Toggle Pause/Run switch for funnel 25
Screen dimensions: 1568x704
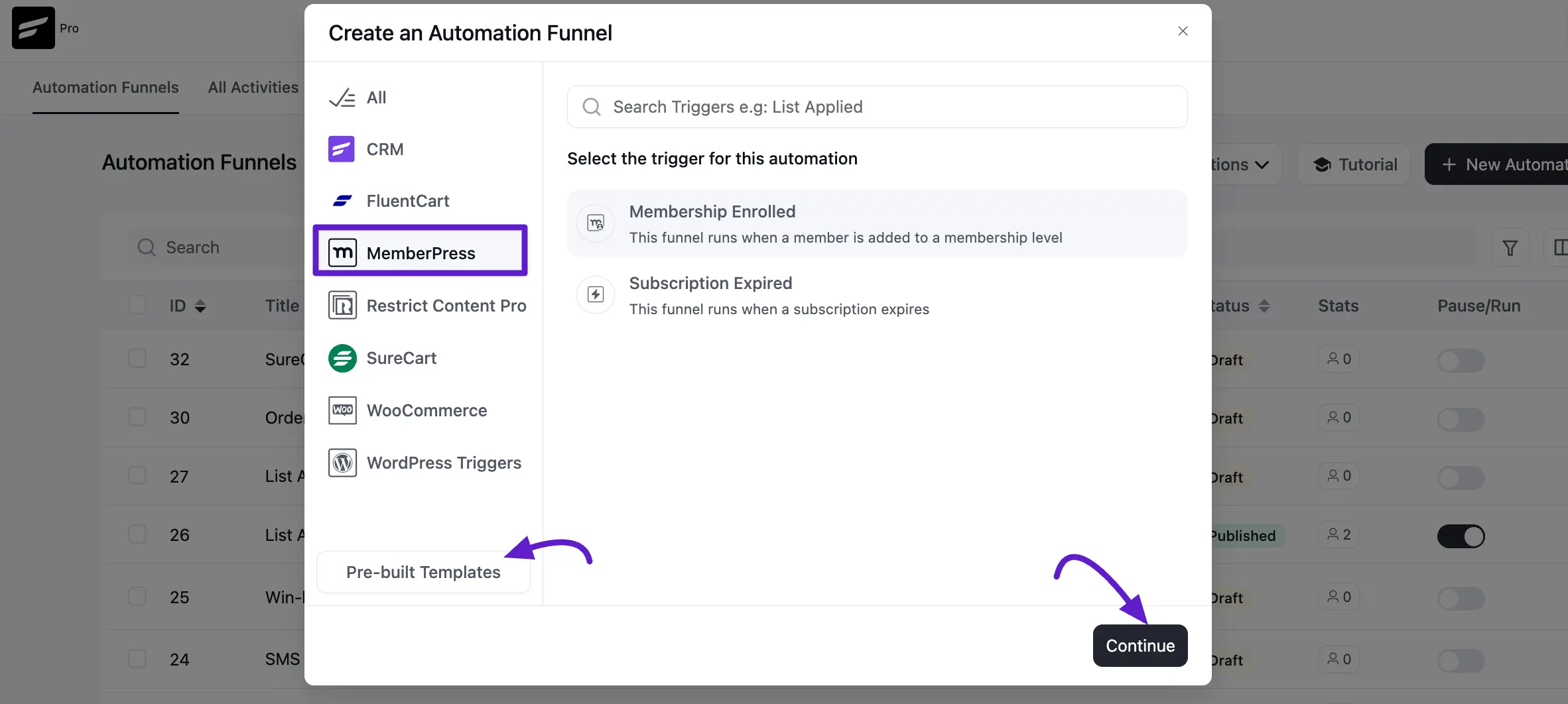click(x=1461, y=598)
